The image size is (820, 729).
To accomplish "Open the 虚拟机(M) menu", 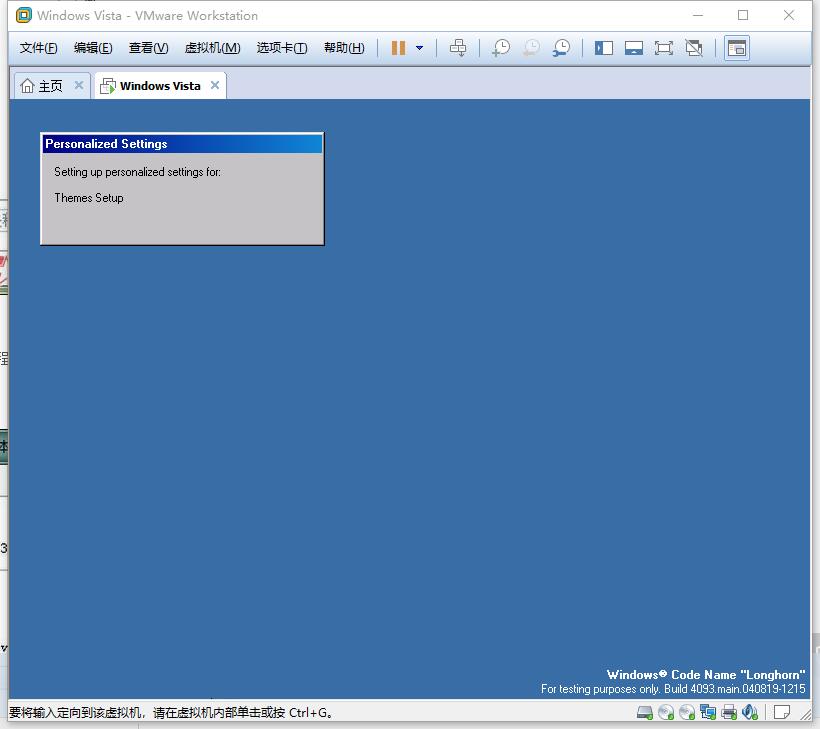I will 212,48.
